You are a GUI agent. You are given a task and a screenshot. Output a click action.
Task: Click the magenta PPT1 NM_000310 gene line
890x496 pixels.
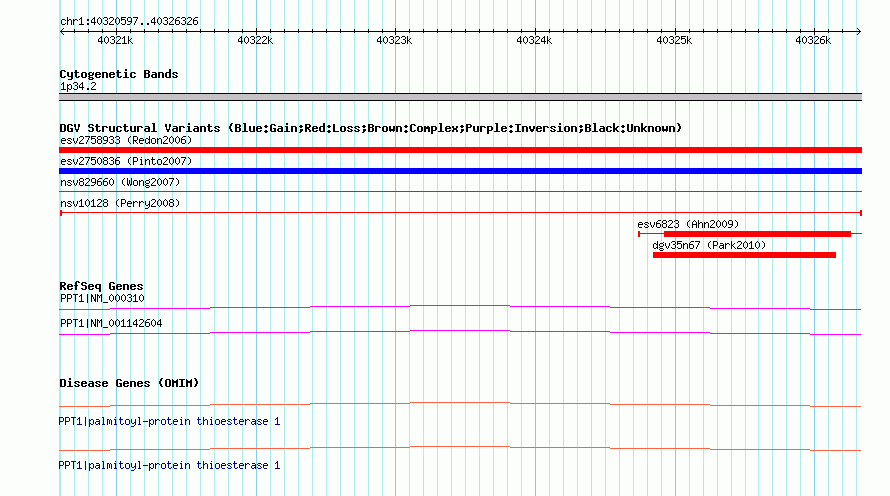point(460,308)
